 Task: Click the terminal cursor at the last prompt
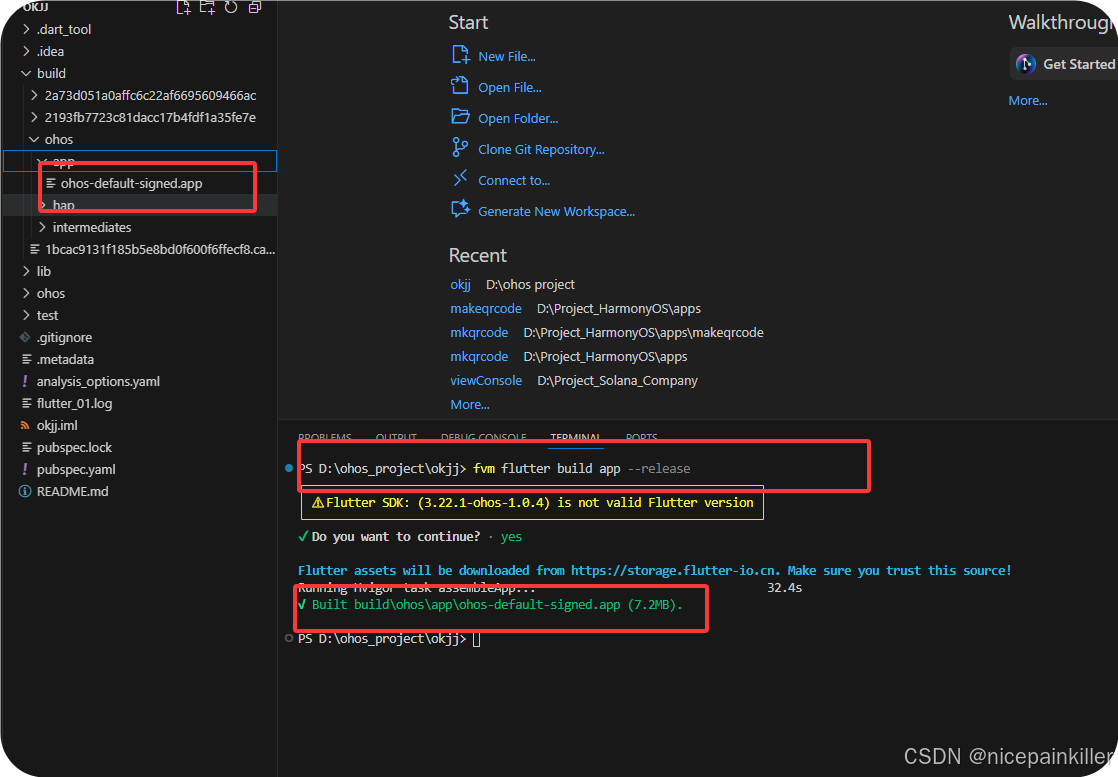pyautogui.click(x=476, y=639)
